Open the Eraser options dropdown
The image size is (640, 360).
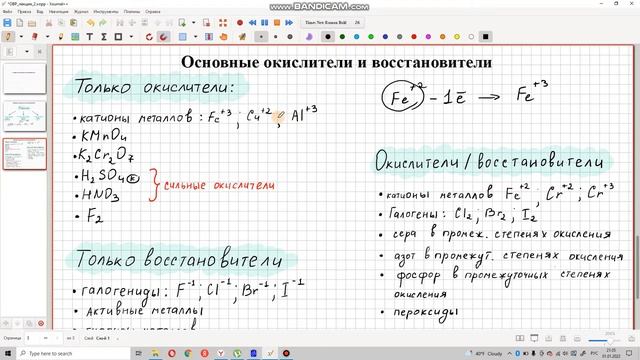pyautogui.click(x=47, y=37)
